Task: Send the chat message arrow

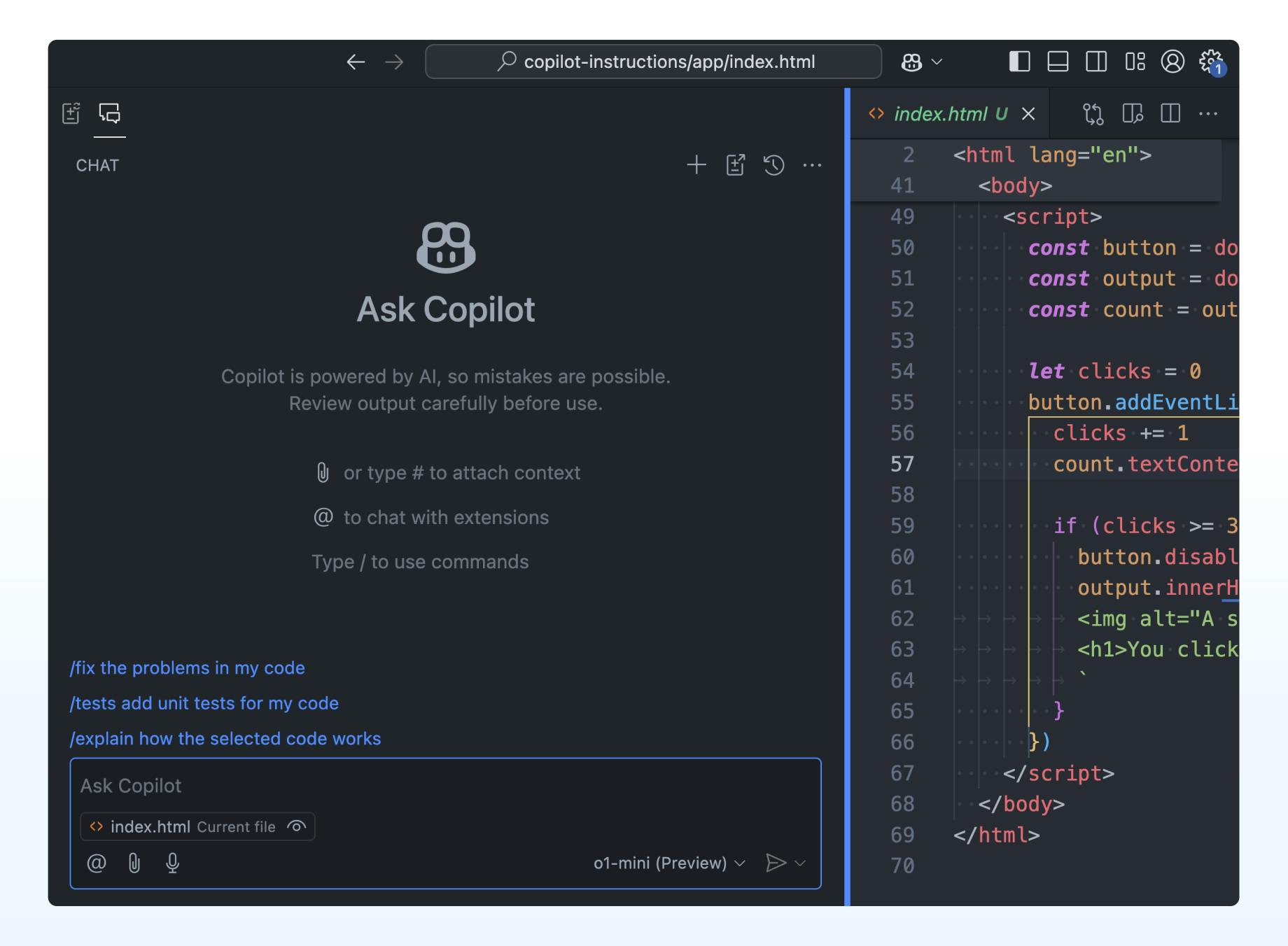Action: pos(776,863)
